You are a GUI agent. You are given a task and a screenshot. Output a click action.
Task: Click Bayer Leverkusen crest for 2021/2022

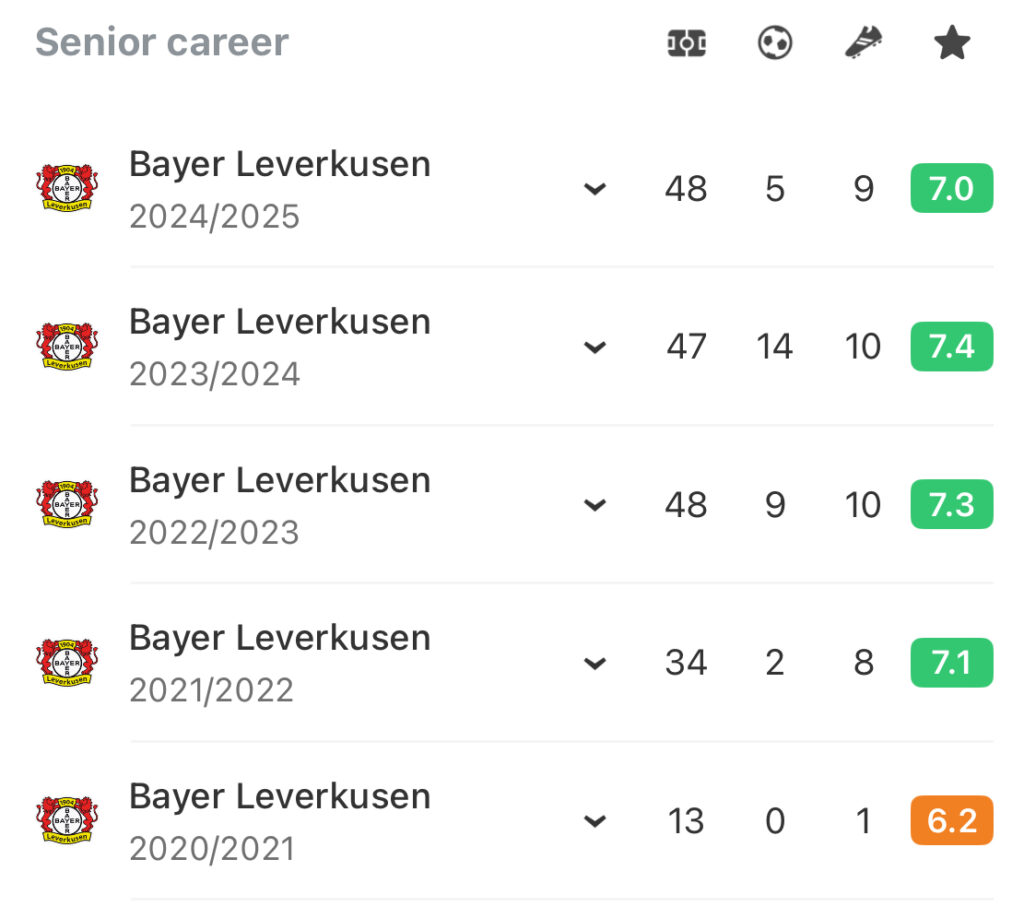[67, 662]
